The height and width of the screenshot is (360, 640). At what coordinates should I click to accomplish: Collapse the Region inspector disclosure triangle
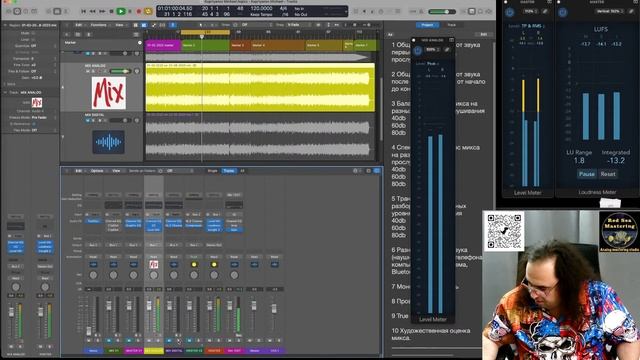pyautogui.click(x=5, y=25)
